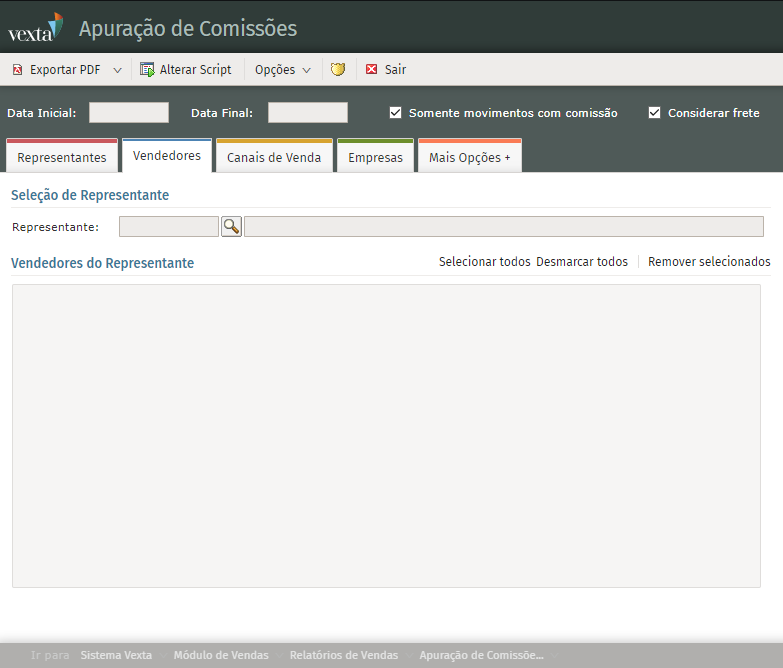
Task: Click Remover selecionados link
Action: [x=709, y=262]
